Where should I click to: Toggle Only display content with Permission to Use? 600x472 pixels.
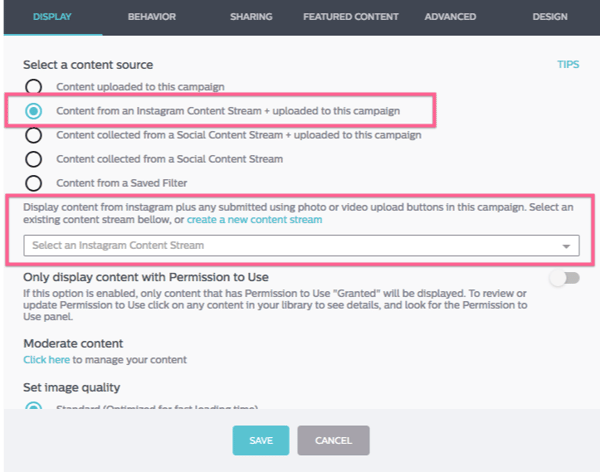(x=565, y=278)
